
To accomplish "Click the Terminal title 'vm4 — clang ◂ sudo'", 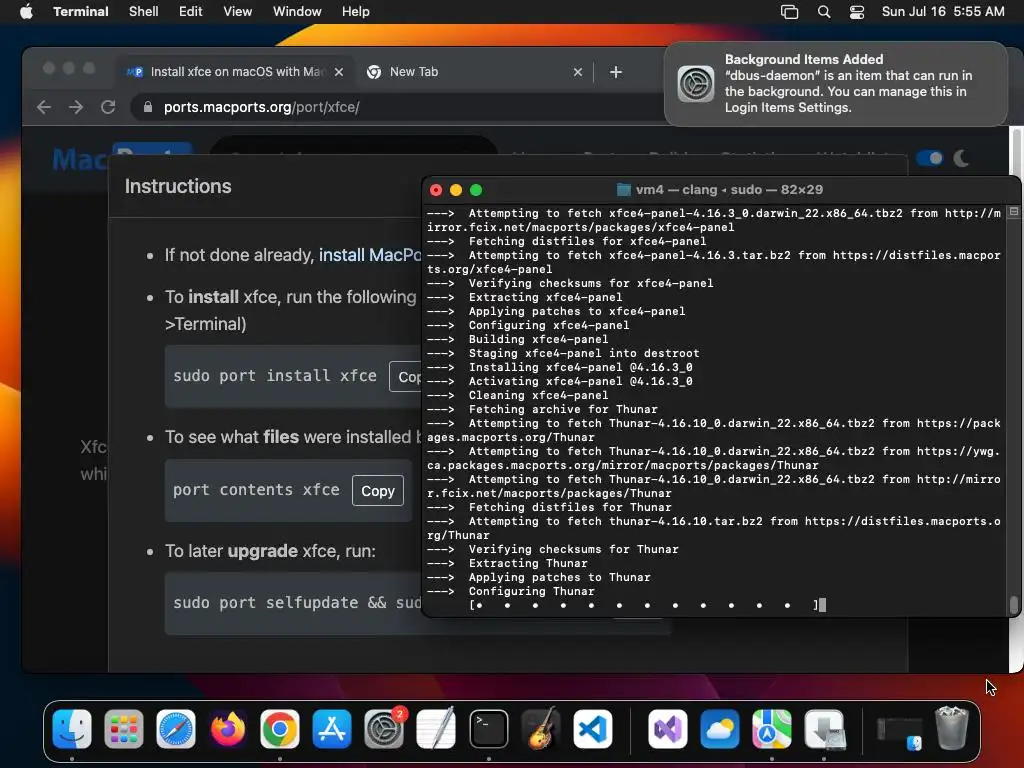I will click(x=729, y=189).
